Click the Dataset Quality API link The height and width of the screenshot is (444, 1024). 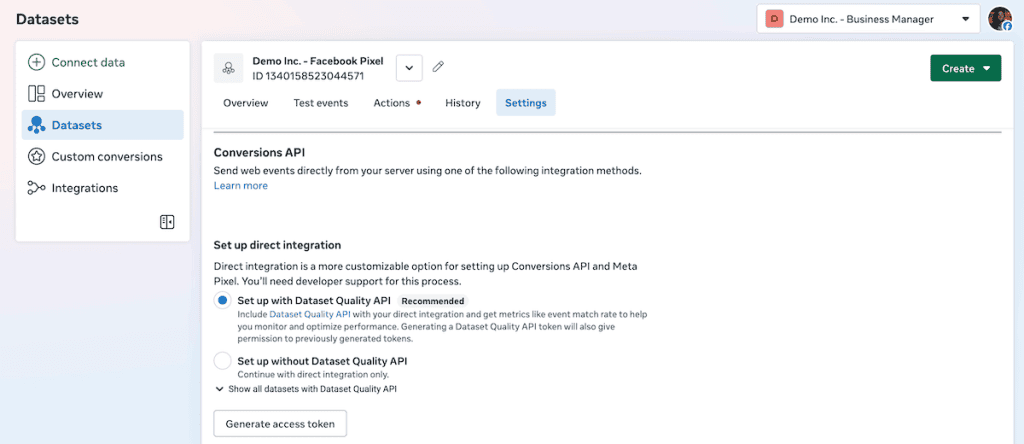point(310,314)
